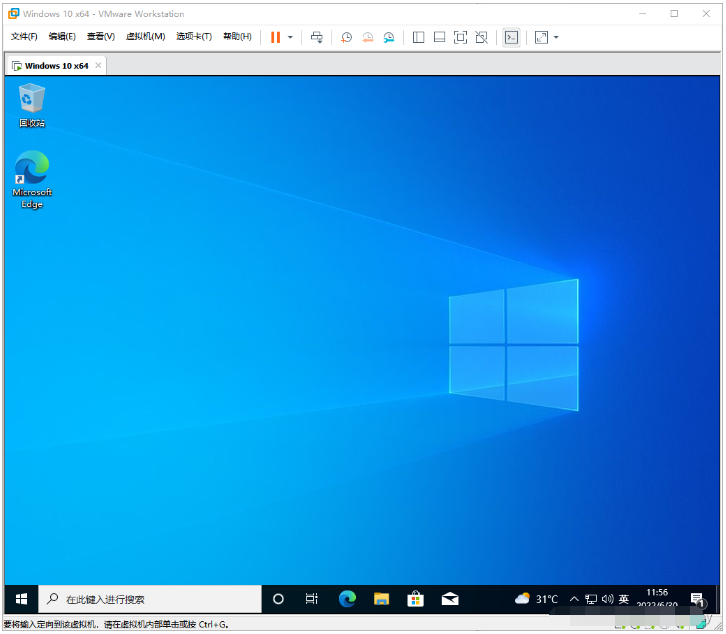Screen dimensions: 726x634
Task: Open the console view icon in toolbar
Action: coord(511,37)
